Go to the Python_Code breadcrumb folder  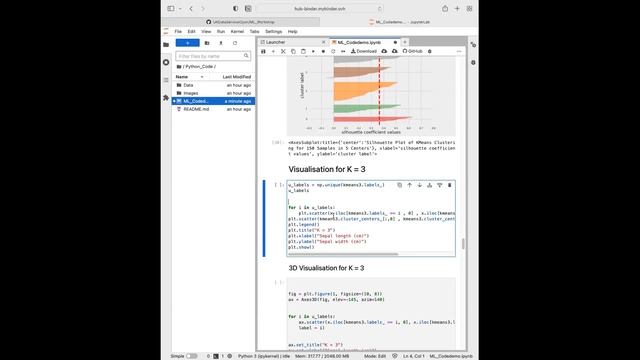tap(200, 67)
